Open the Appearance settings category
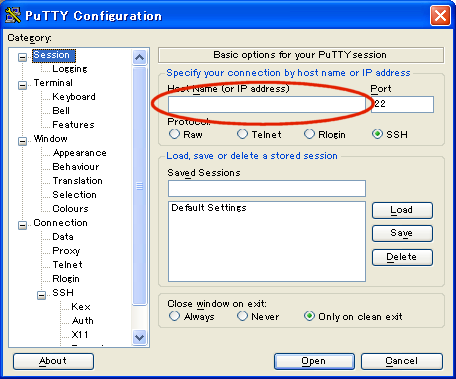The image size is (456, 379). point(79,153)
